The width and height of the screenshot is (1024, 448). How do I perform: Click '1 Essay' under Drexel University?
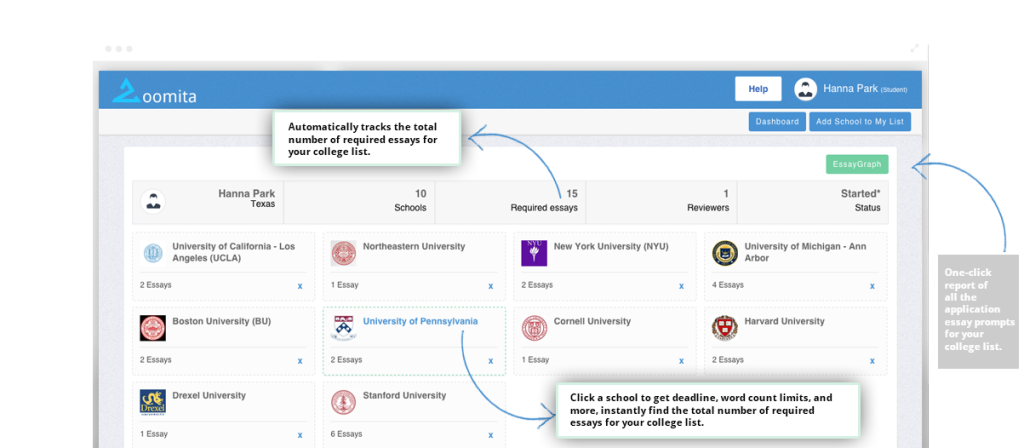pyautogui.click(x=153, y=434)
